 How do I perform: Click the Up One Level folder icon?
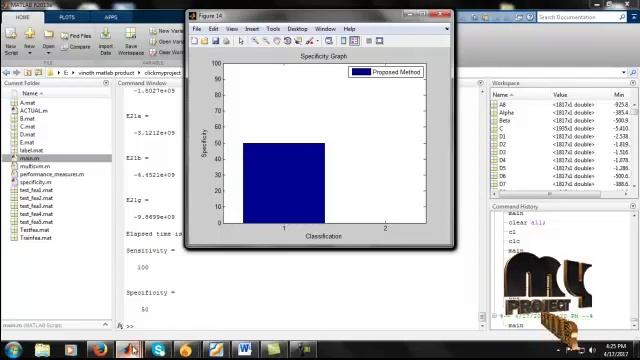28,73
